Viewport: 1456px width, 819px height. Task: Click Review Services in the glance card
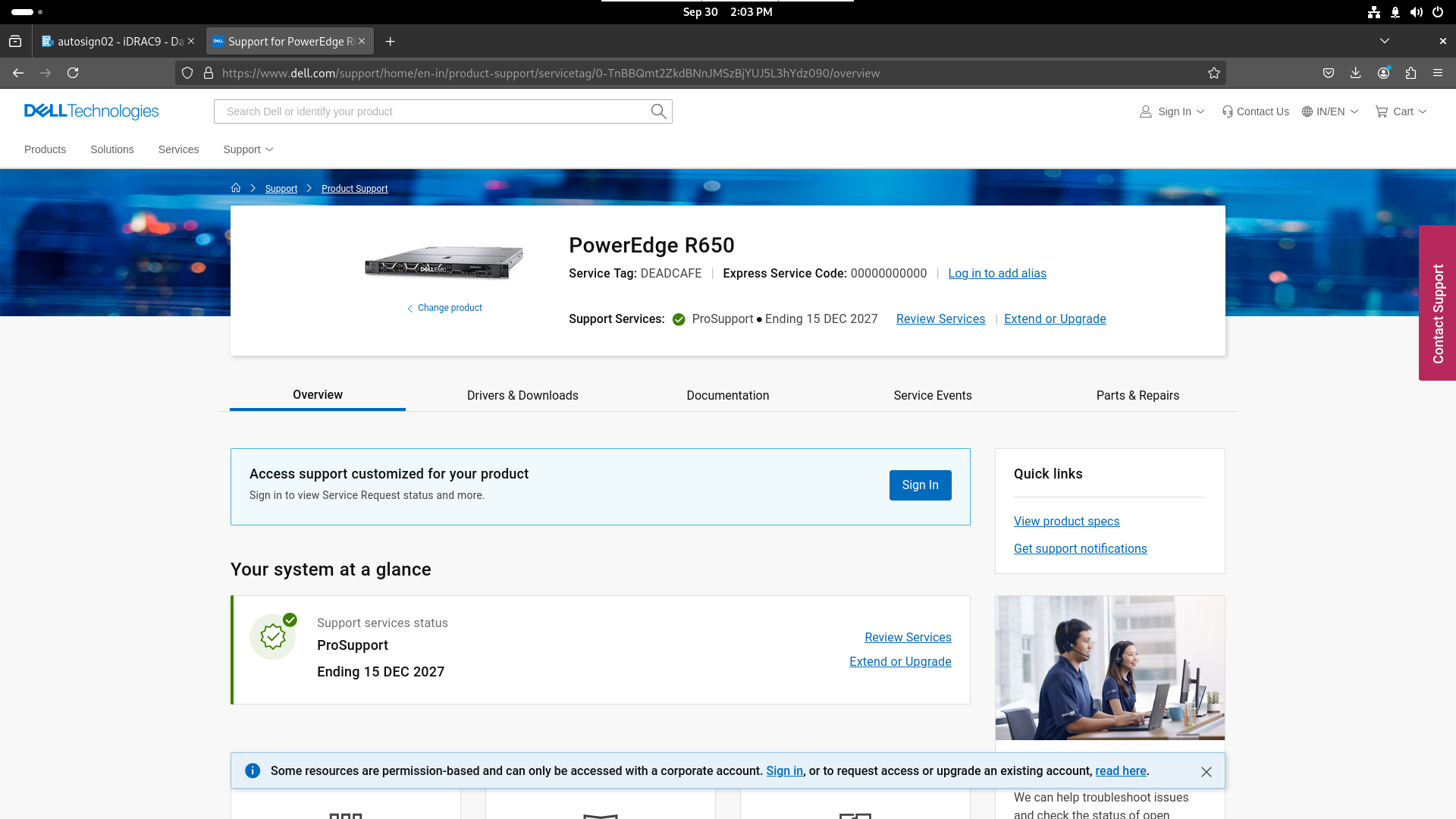908,637
